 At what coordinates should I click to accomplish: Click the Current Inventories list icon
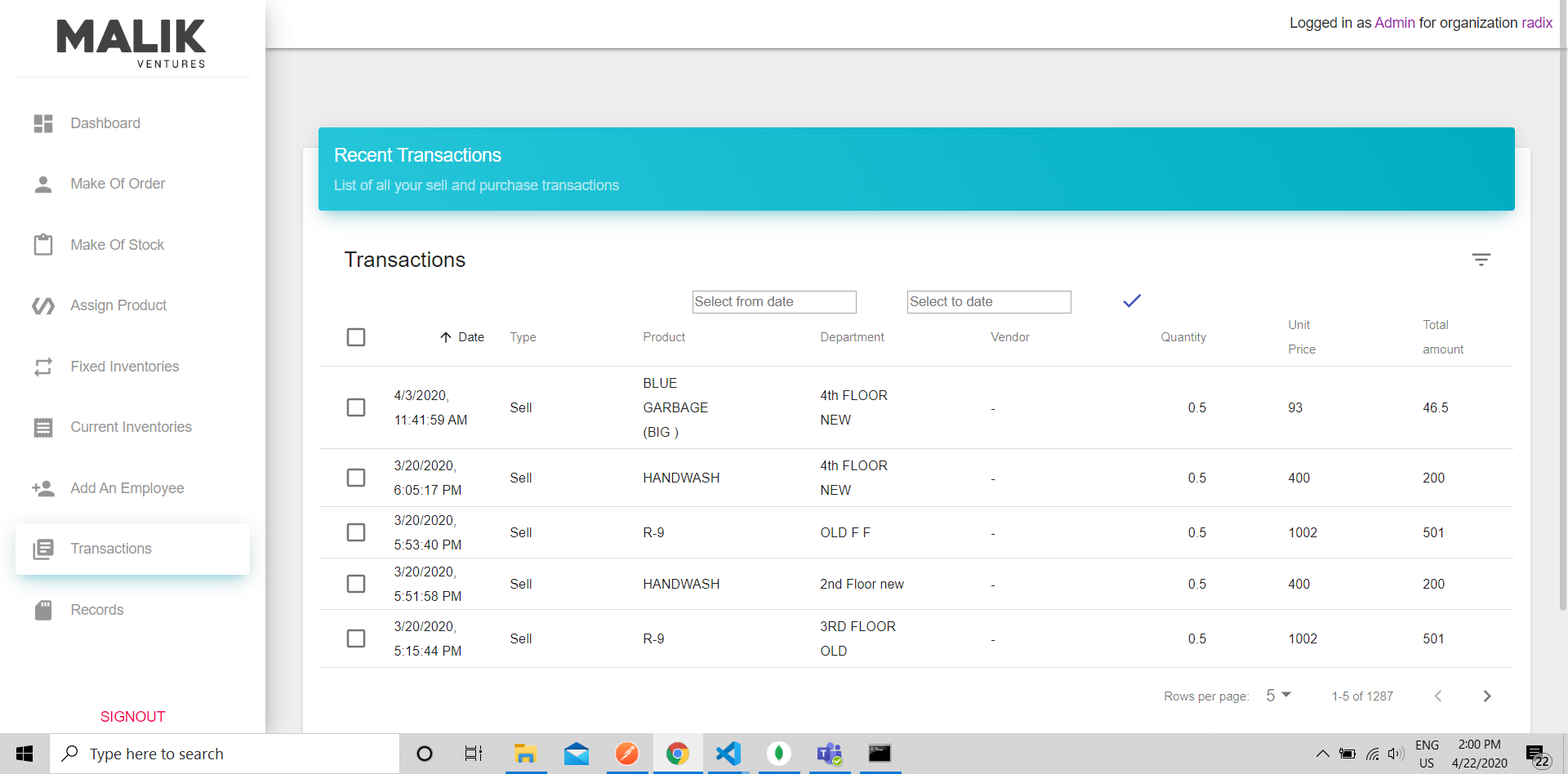pyautogui.click(x=43, y=428)
